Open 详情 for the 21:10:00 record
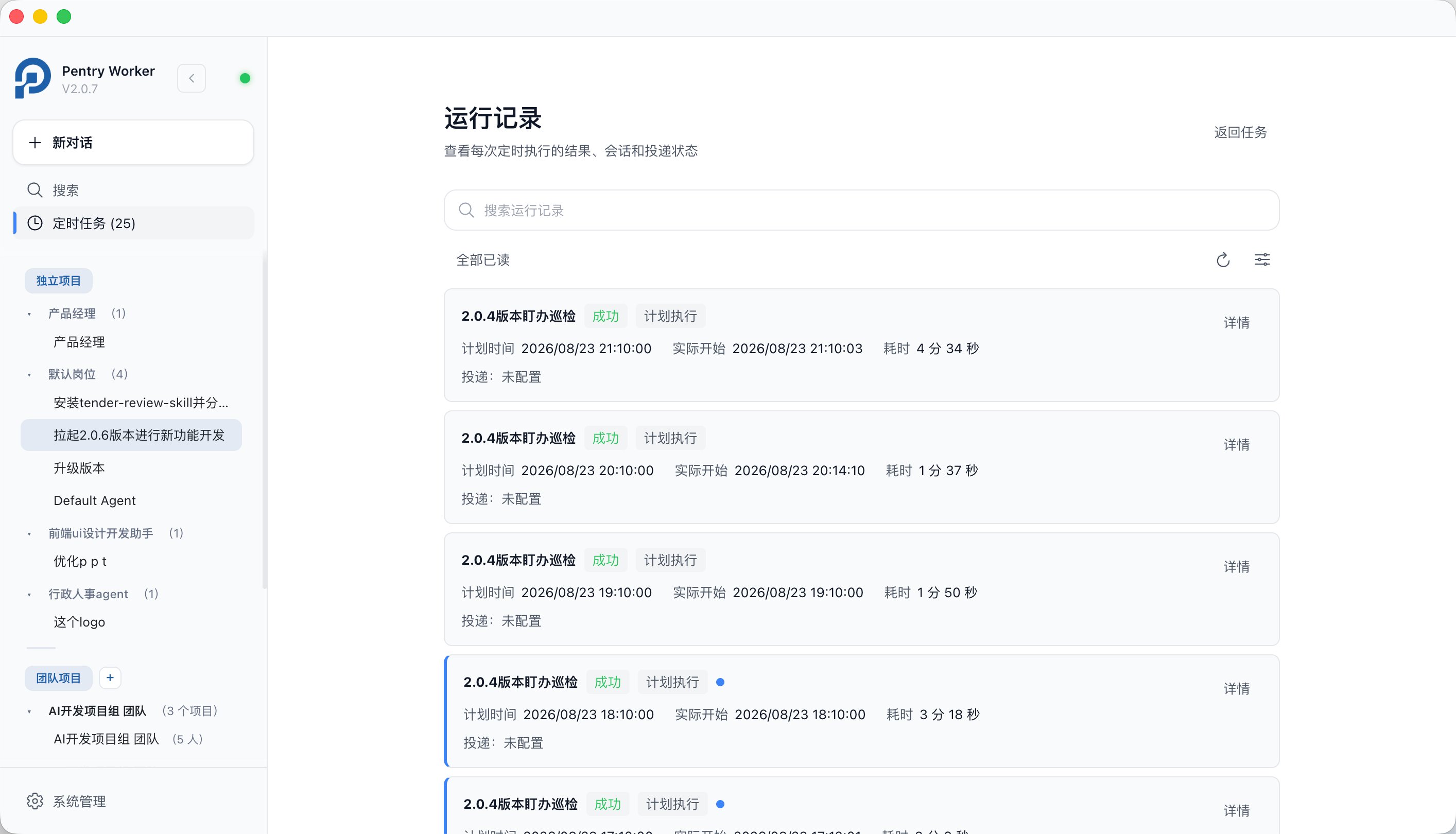Screen dimensions: 1456x834 point(1236,323)
